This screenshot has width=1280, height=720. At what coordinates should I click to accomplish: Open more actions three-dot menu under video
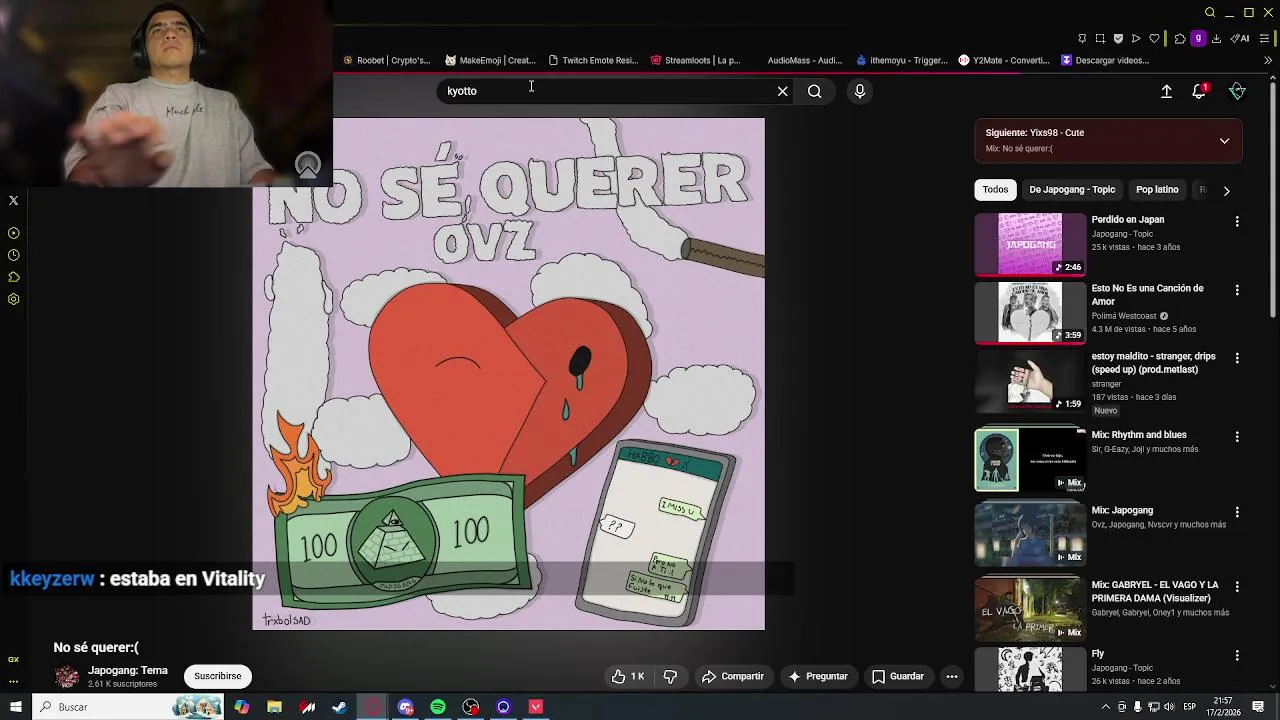tap(952, 677)
